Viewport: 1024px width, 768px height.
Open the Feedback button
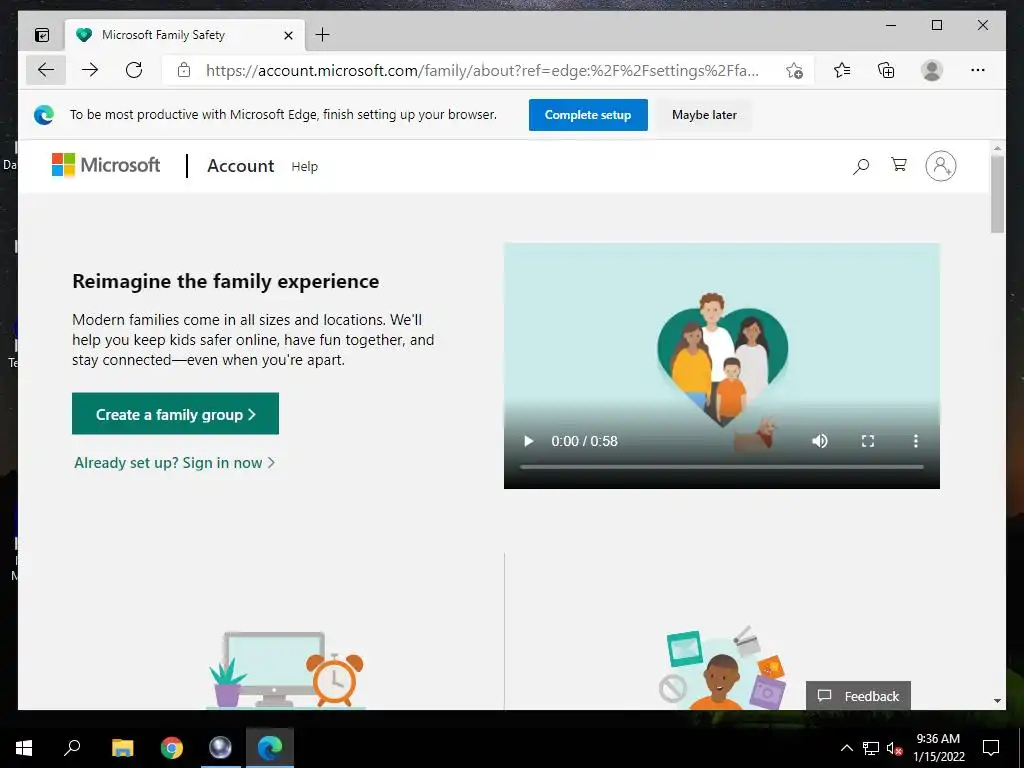[858, 696]
